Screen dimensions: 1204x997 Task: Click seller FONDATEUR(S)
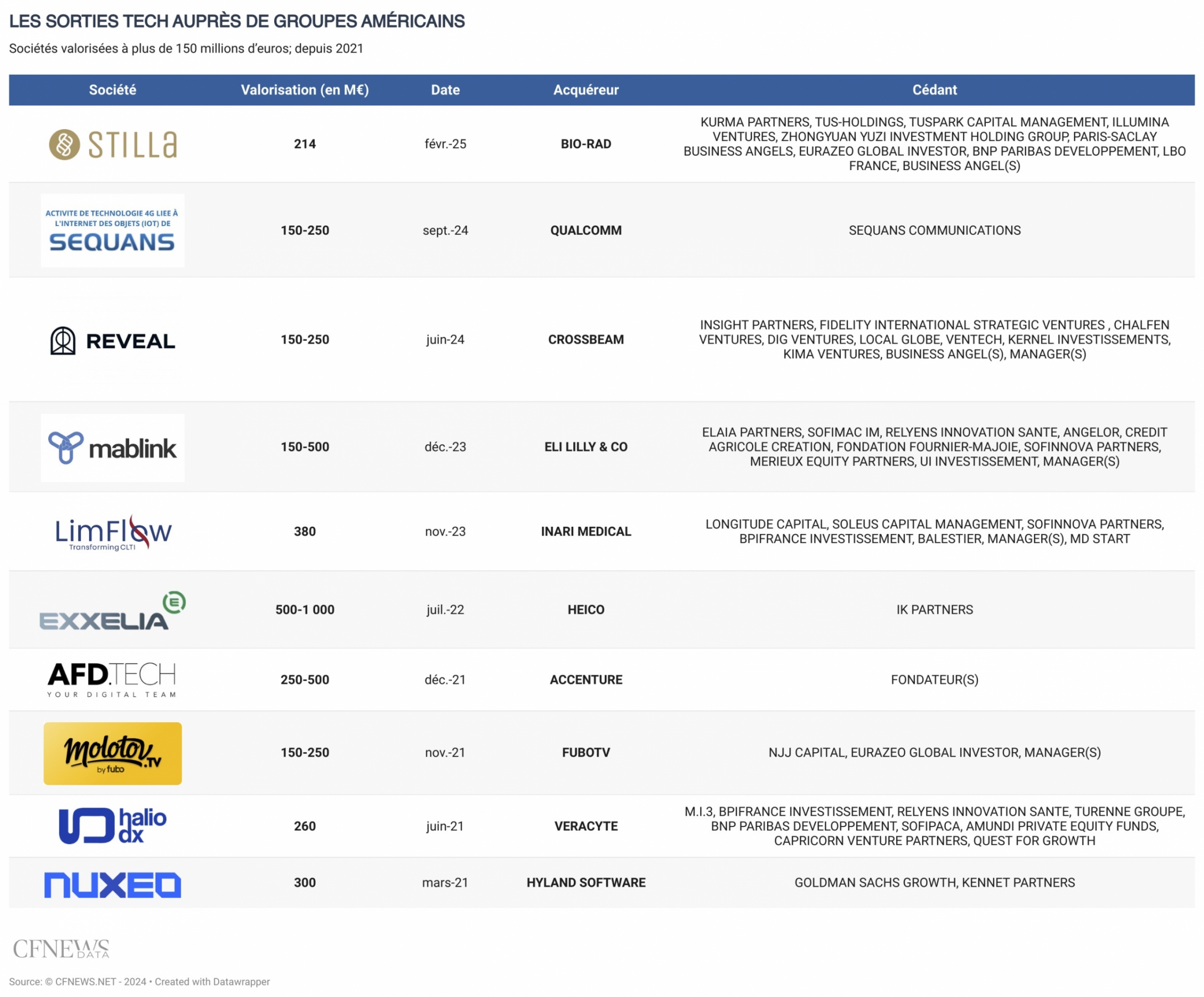click(934, 680)
